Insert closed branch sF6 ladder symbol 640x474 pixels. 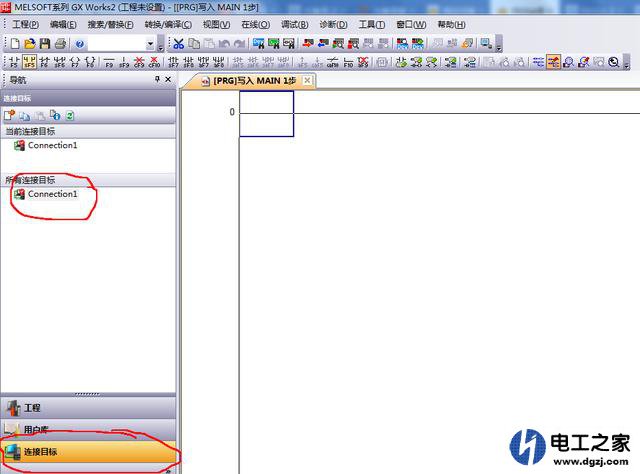click(x=60, y=62)
